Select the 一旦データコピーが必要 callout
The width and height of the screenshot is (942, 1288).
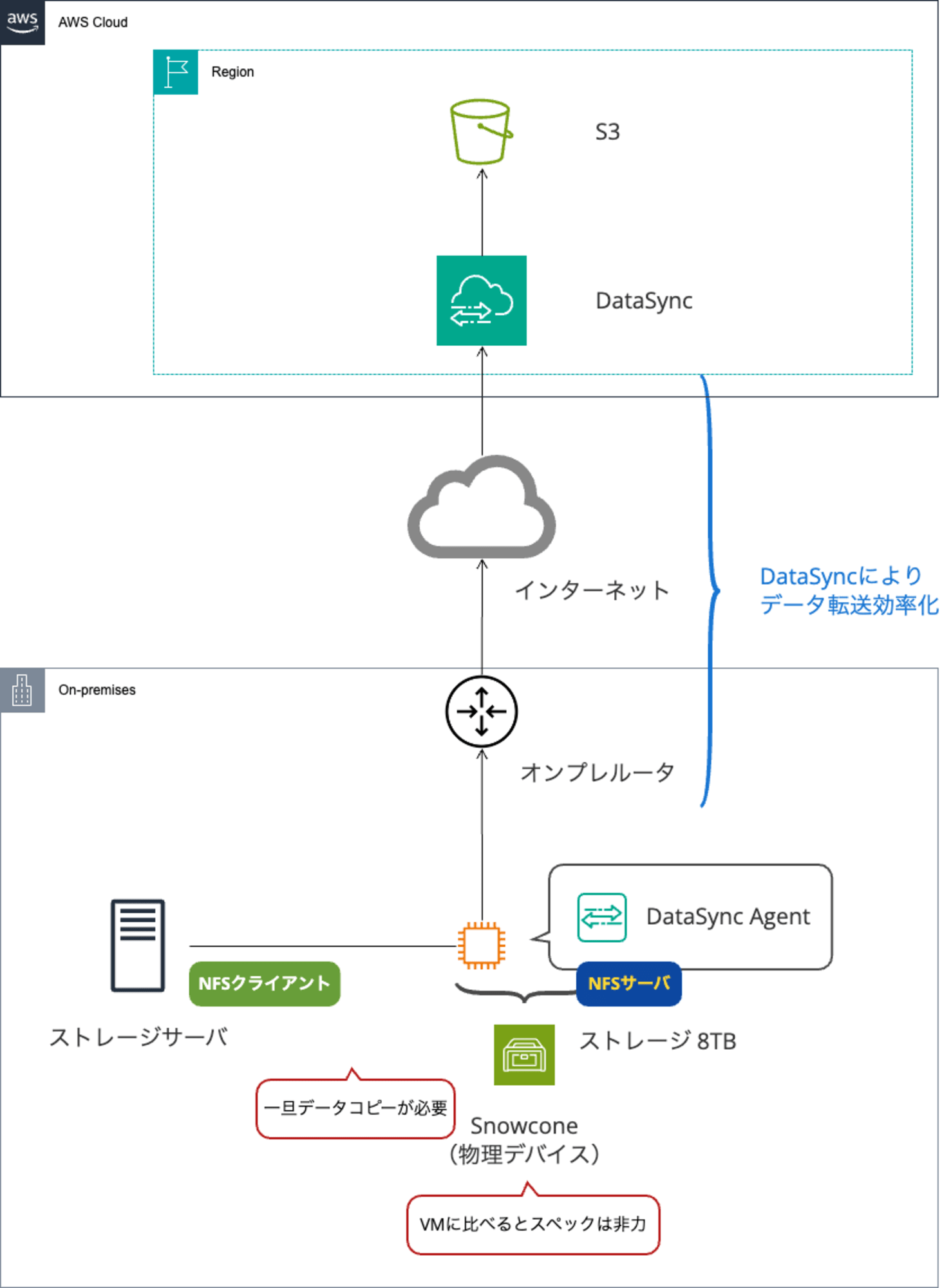click(355, 1108)
